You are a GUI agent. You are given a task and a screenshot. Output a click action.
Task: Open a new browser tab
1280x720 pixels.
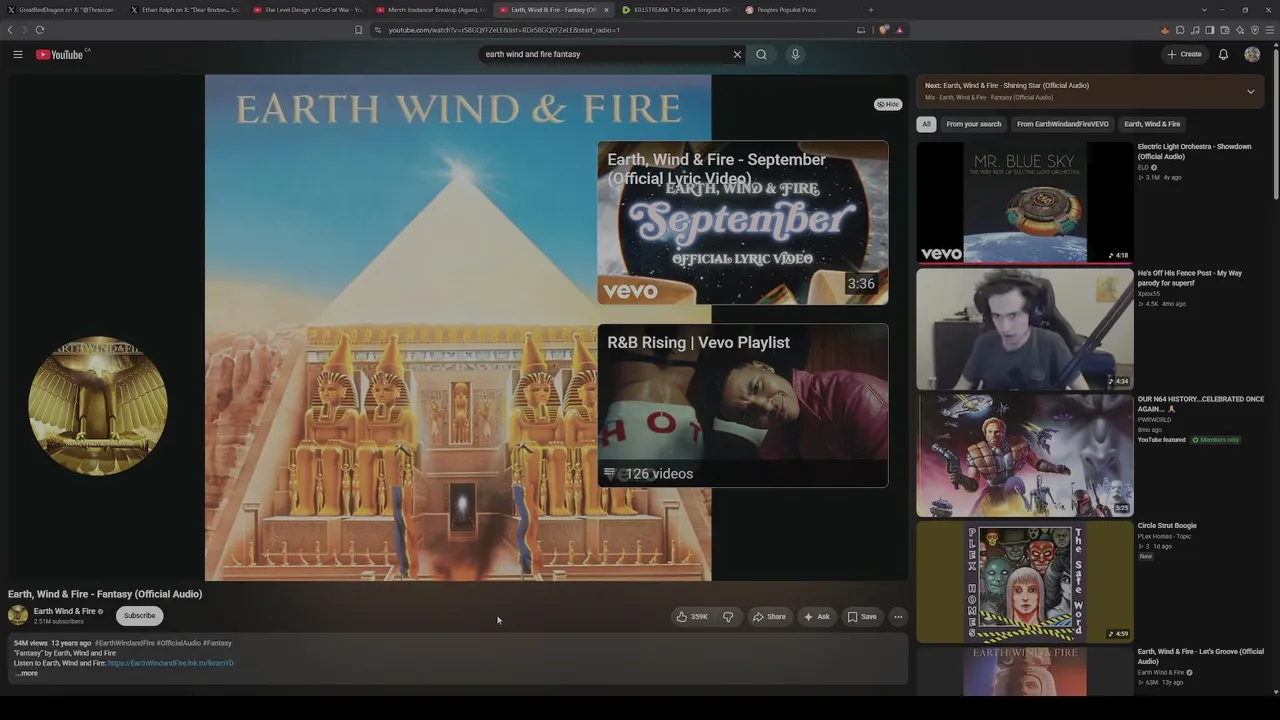(871, 10)
